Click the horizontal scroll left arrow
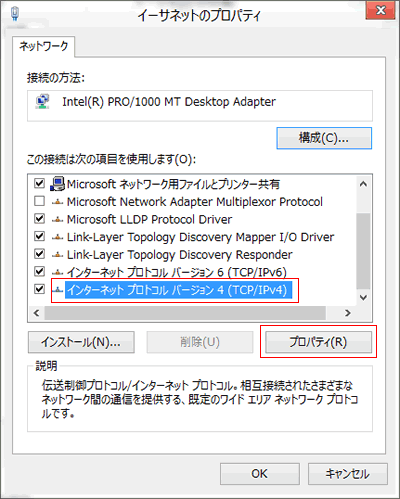Screen dimensions: 400x499 tap(36, 313)
